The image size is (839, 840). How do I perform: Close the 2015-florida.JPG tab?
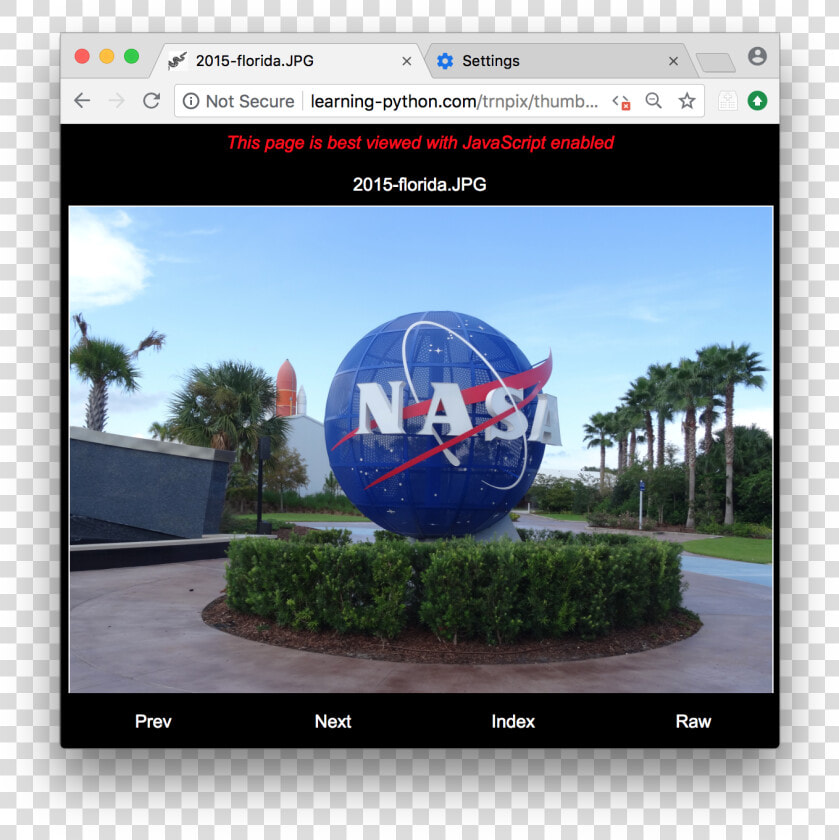pos(407,61)
